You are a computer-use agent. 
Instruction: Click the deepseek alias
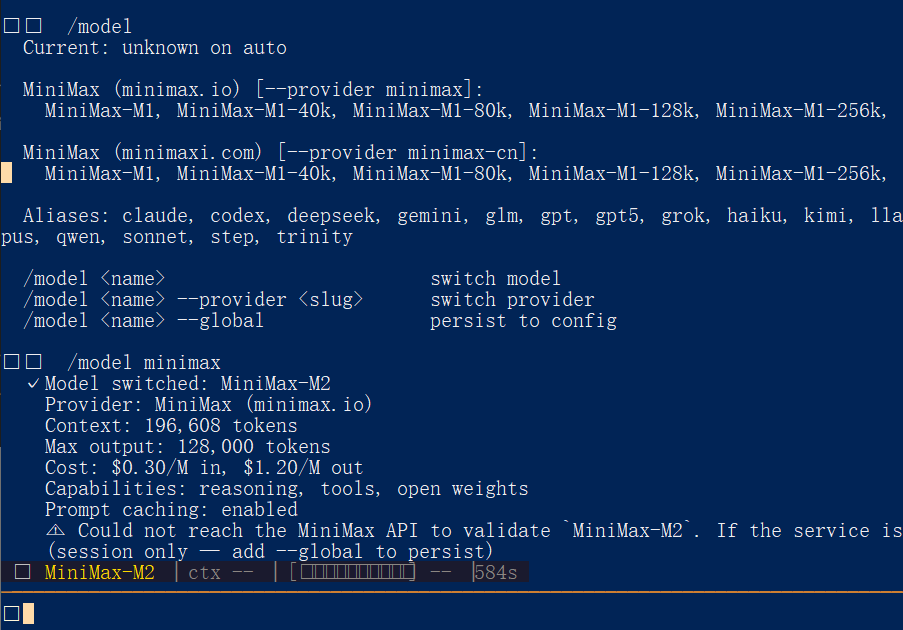click(331, 216)
